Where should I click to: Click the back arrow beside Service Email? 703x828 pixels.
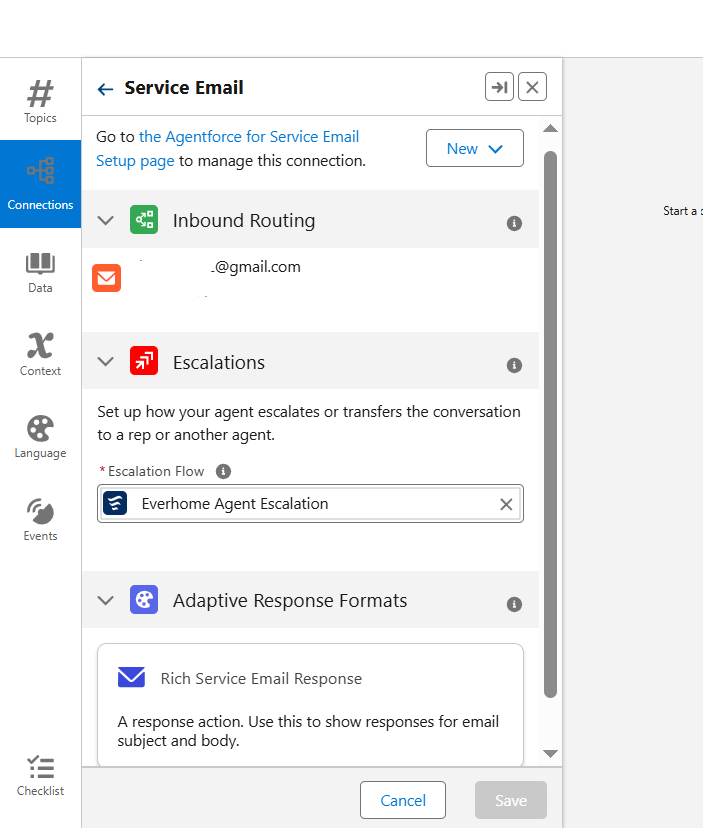click(105, 89)
